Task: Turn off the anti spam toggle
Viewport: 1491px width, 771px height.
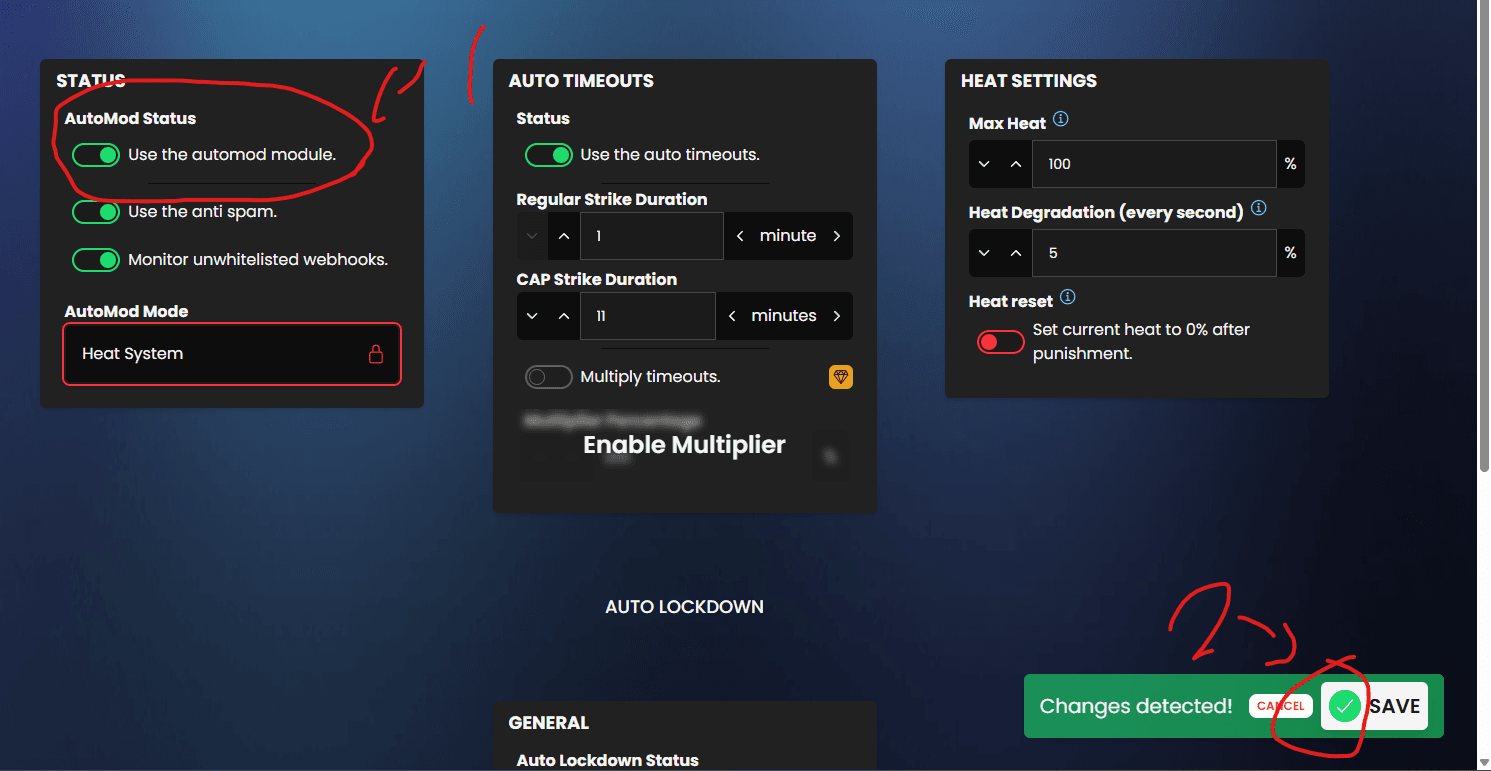Action: click(x=96, y=211)
